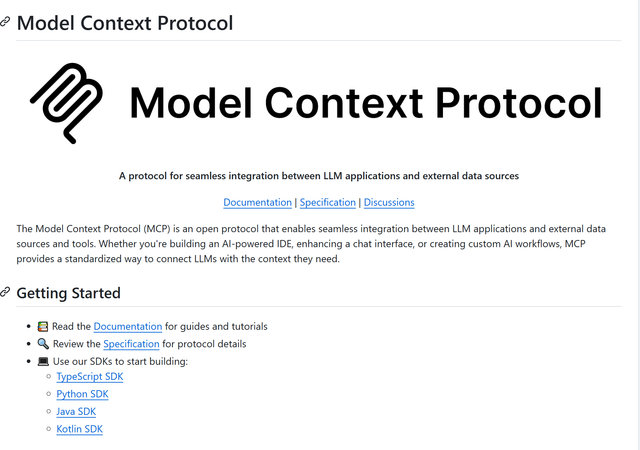The image size is (640, 450).
Task: Open the TypeScript SDK link
Action: (x=90, y=377)
